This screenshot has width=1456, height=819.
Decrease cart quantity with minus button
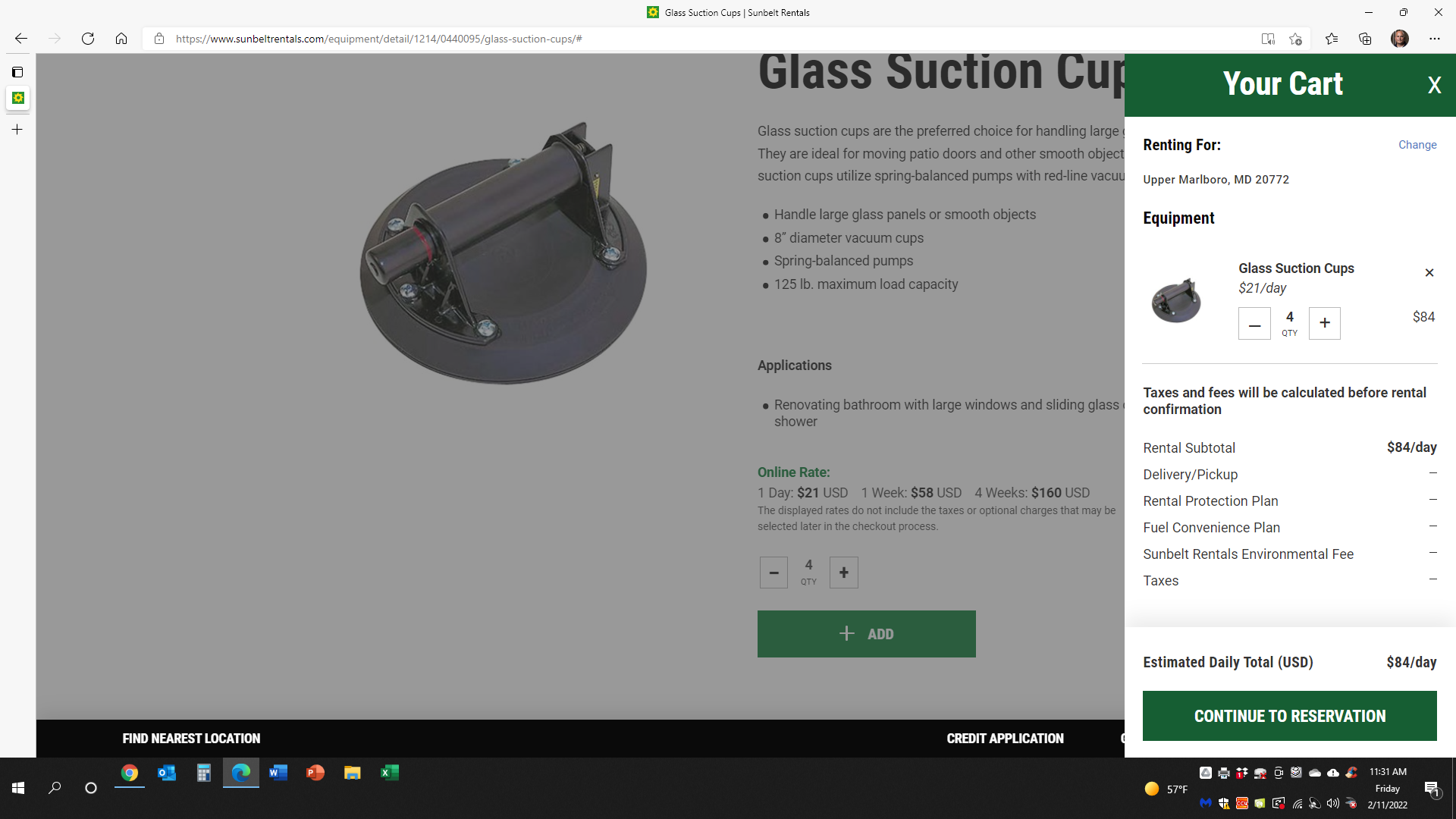click(1254, 323)
